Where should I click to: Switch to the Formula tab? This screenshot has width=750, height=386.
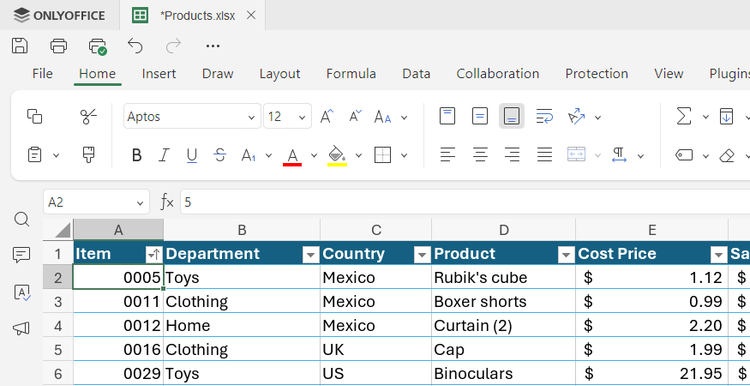coord(351,74)
